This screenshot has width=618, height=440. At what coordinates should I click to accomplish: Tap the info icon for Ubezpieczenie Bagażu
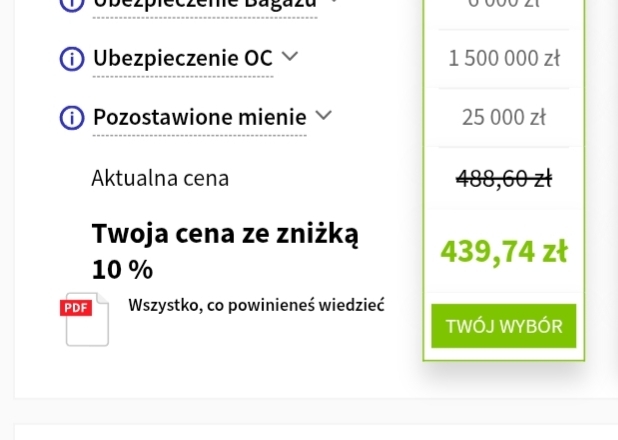point(72,4)
